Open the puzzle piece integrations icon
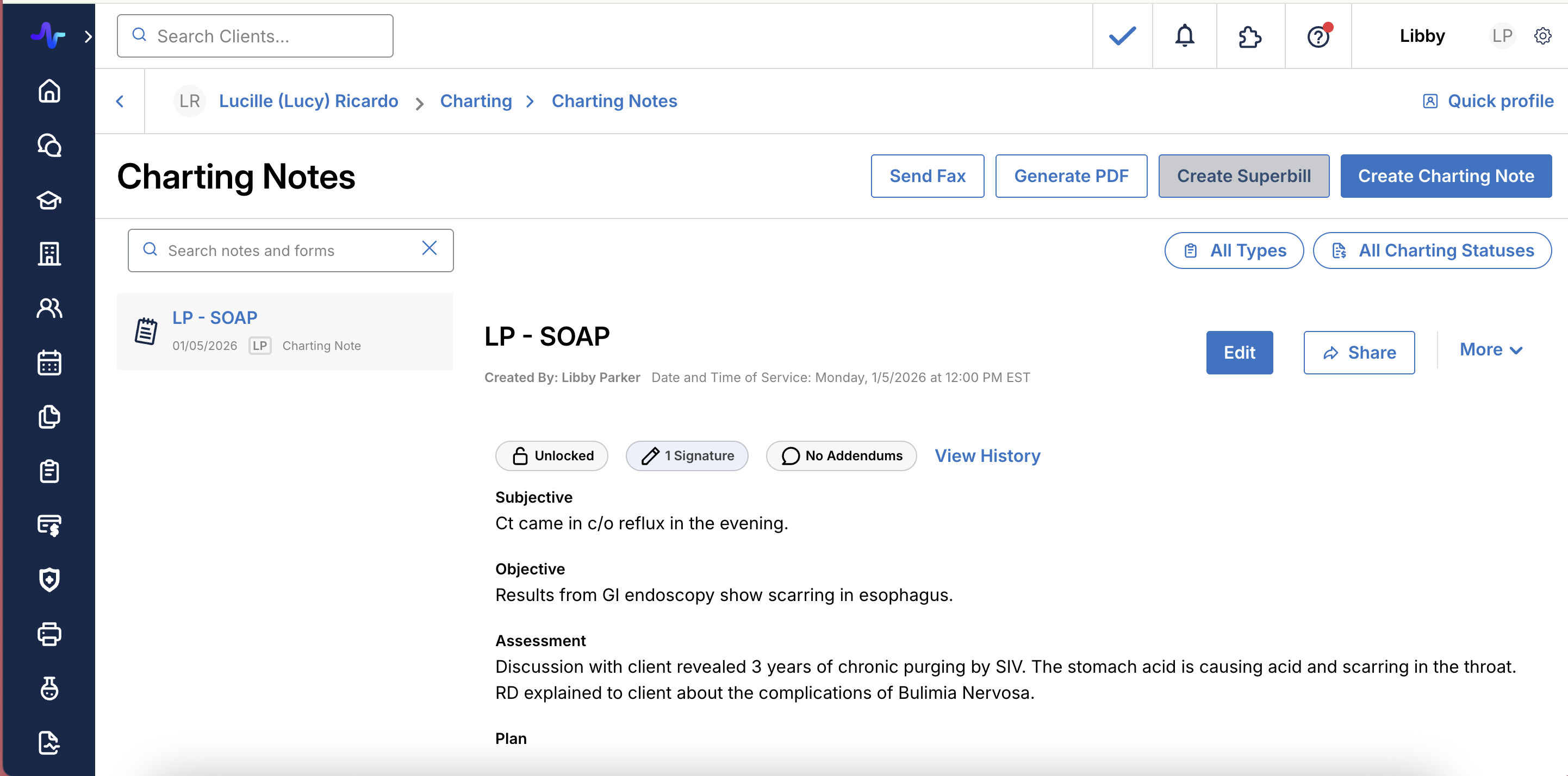The width and height of the screenshot is (1568, 776). [x=1249, y=36]
